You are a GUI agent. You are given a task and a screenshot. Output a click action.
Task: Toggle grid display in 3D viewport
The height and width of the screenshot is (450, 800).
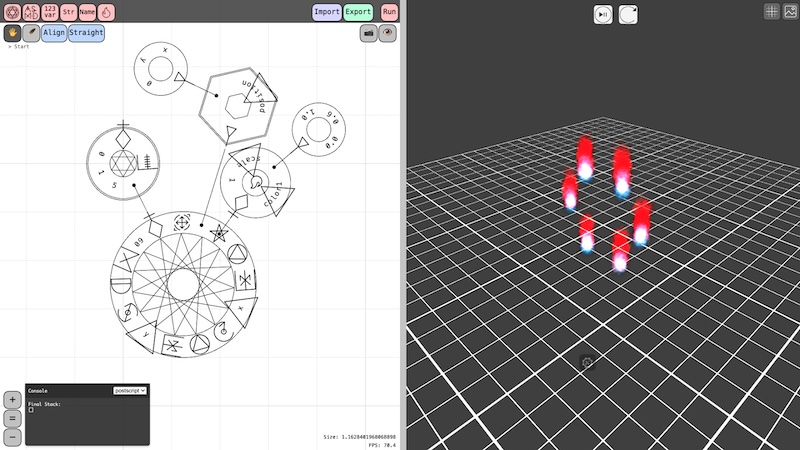pos(771,12)
